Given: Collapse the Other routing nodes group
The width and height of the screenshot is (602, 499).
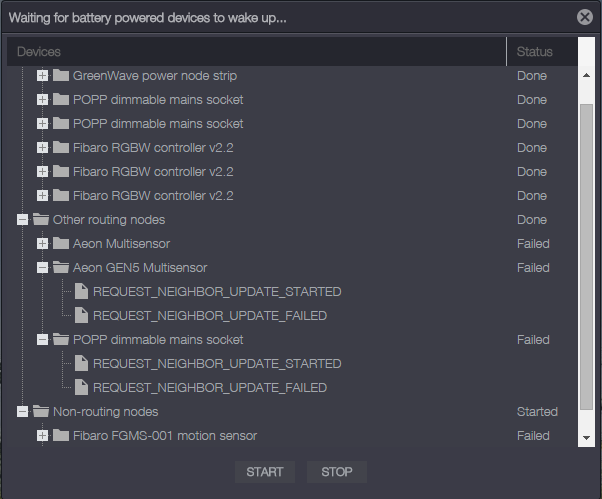Looking at the screenshot, I should pos(22,220).
